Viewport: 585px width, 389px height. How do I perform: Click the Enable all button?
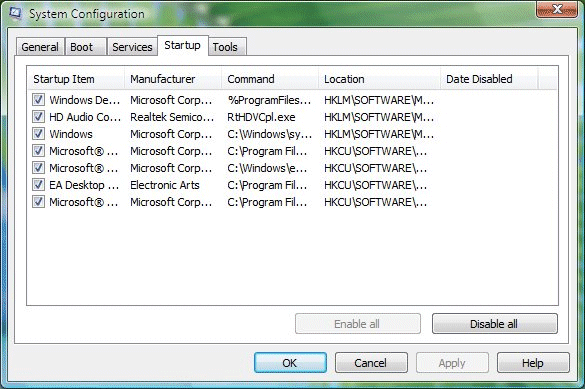(358, 324)
